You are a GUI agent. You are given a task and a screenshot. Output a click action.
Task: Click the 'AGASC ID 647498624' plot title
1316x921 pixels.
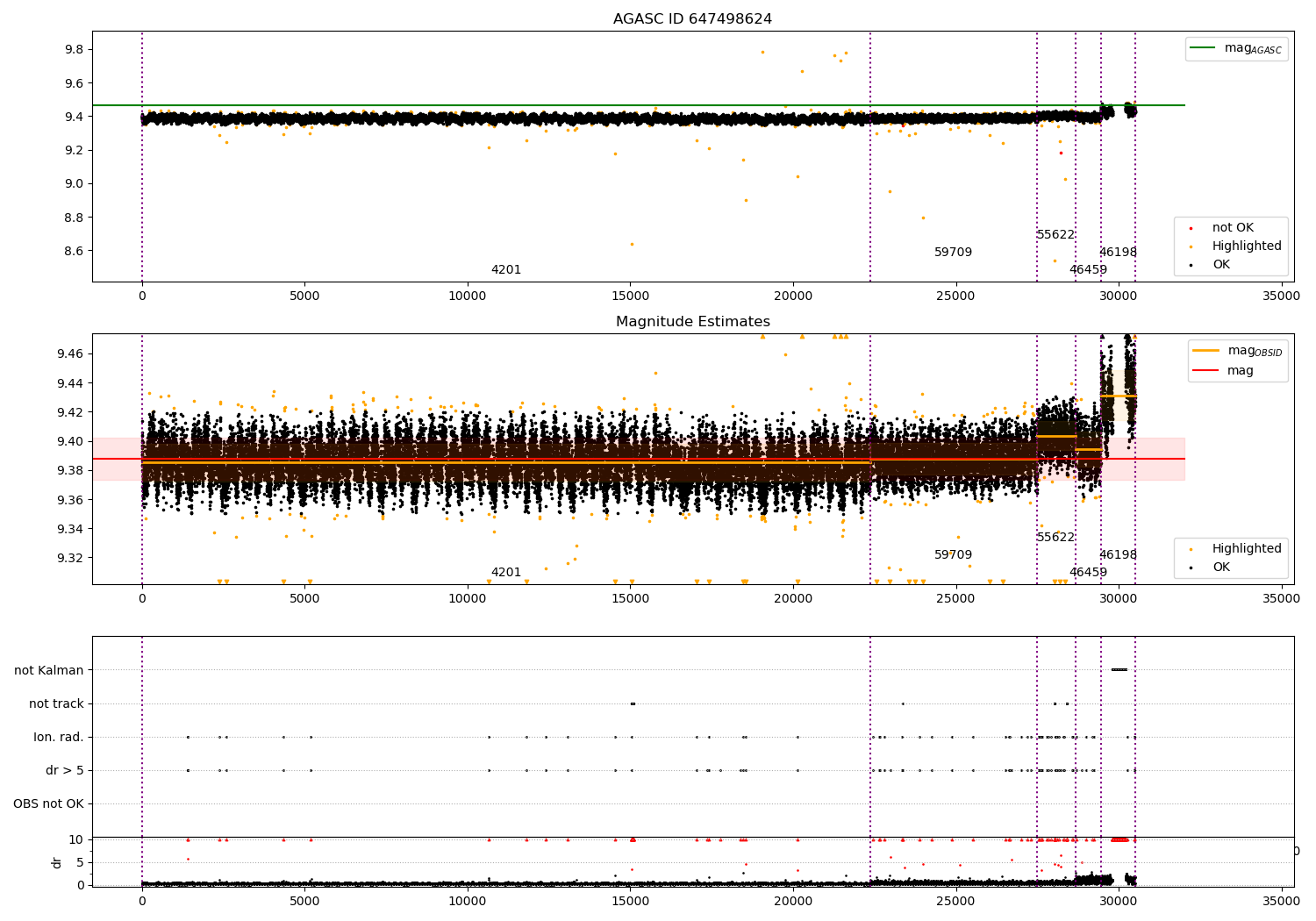692,19
